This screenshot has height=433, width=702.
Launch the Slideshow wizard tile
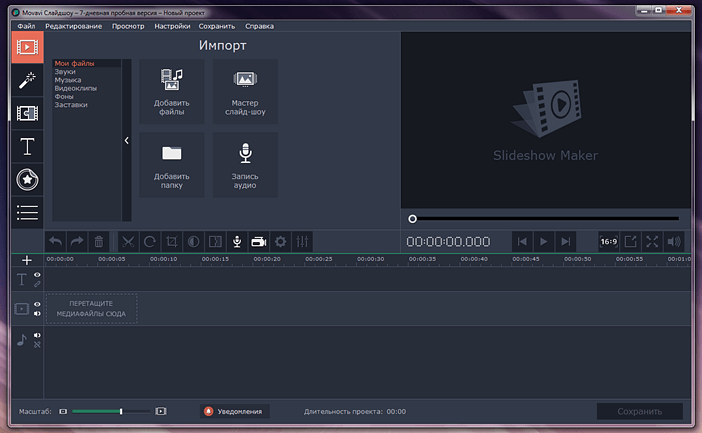click(245, 91)
